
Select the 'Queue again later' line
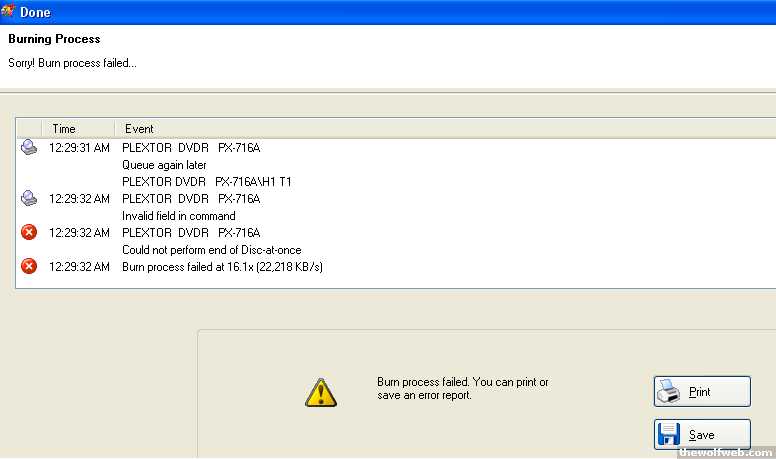pos(164,165)
